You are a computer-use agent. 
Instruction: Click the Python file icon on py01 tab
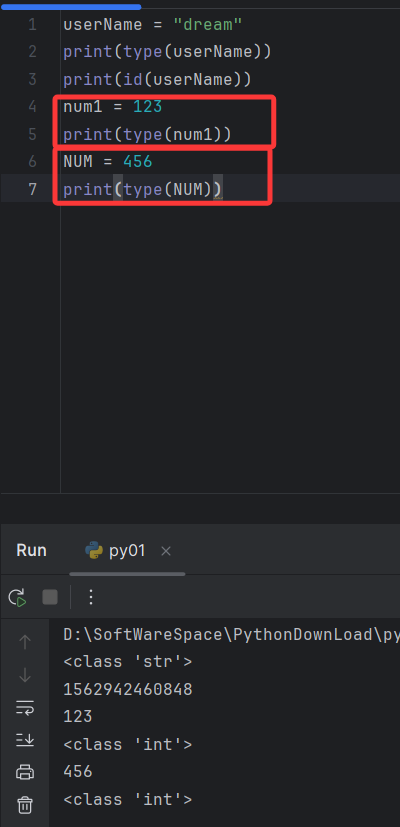[x=94, y=551]
